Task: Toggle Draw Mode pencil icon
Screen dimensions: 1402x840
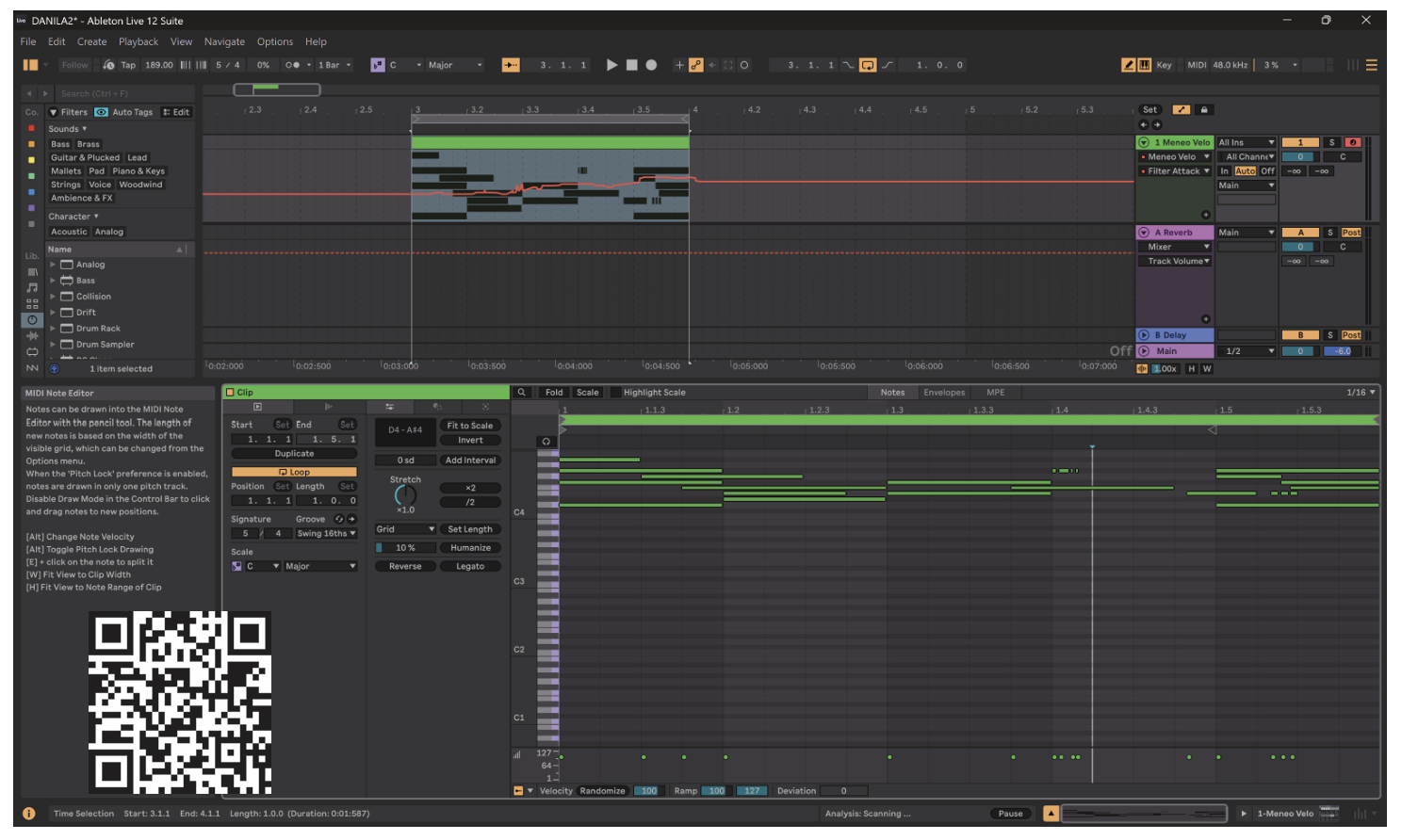Action: tap(1128, 65)
